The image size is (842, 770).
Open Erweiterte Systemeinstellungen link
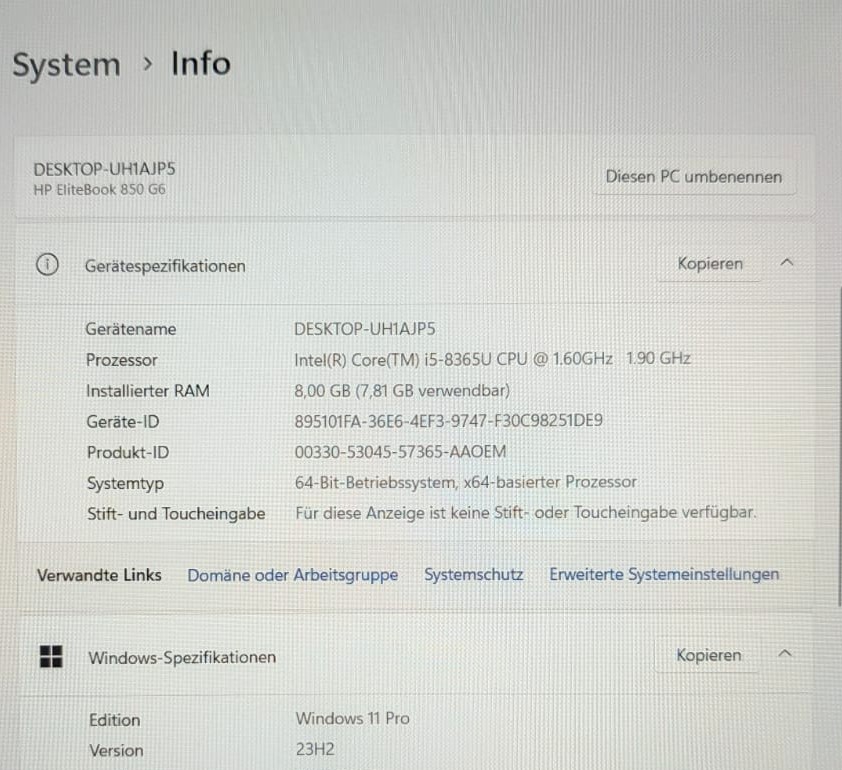[x=664, y=575]
